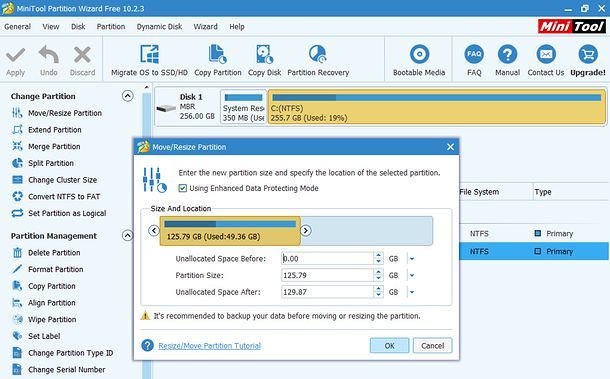Screen dimensions: 610x379
Task: Open unit dropdown for Unallocated Space After
Action: point(412,292)
